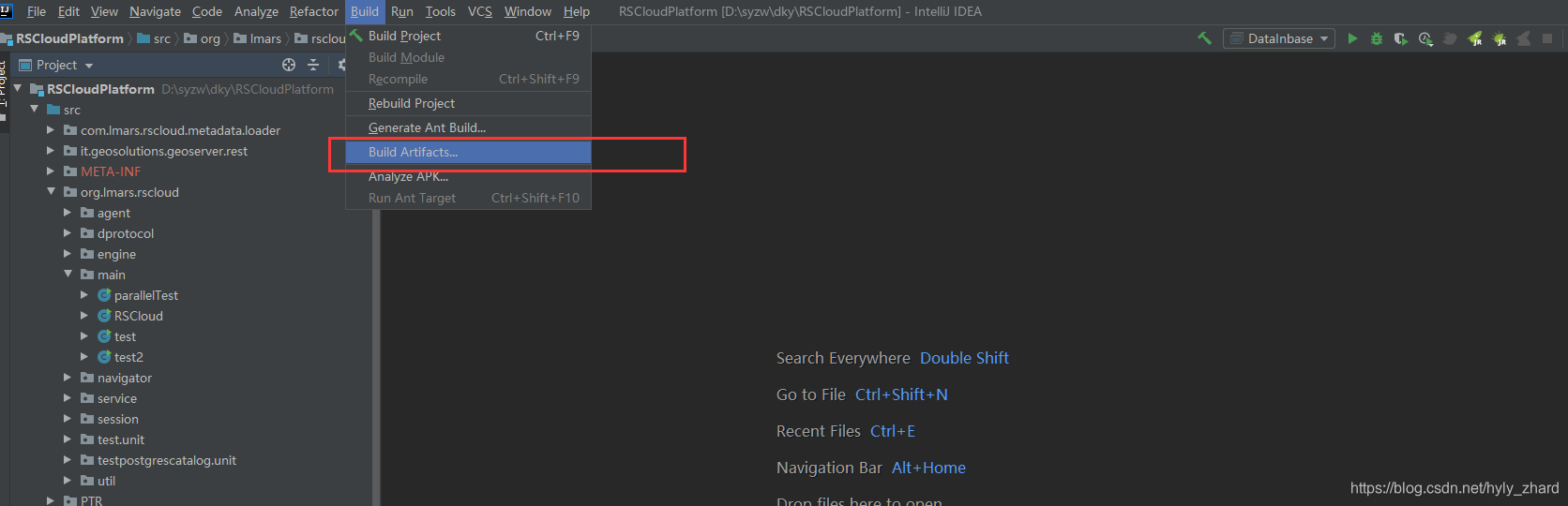Screen dimensions: 1568x506
Task: Open Project panel settings gear icon
Action: click(x=341, y=65)
